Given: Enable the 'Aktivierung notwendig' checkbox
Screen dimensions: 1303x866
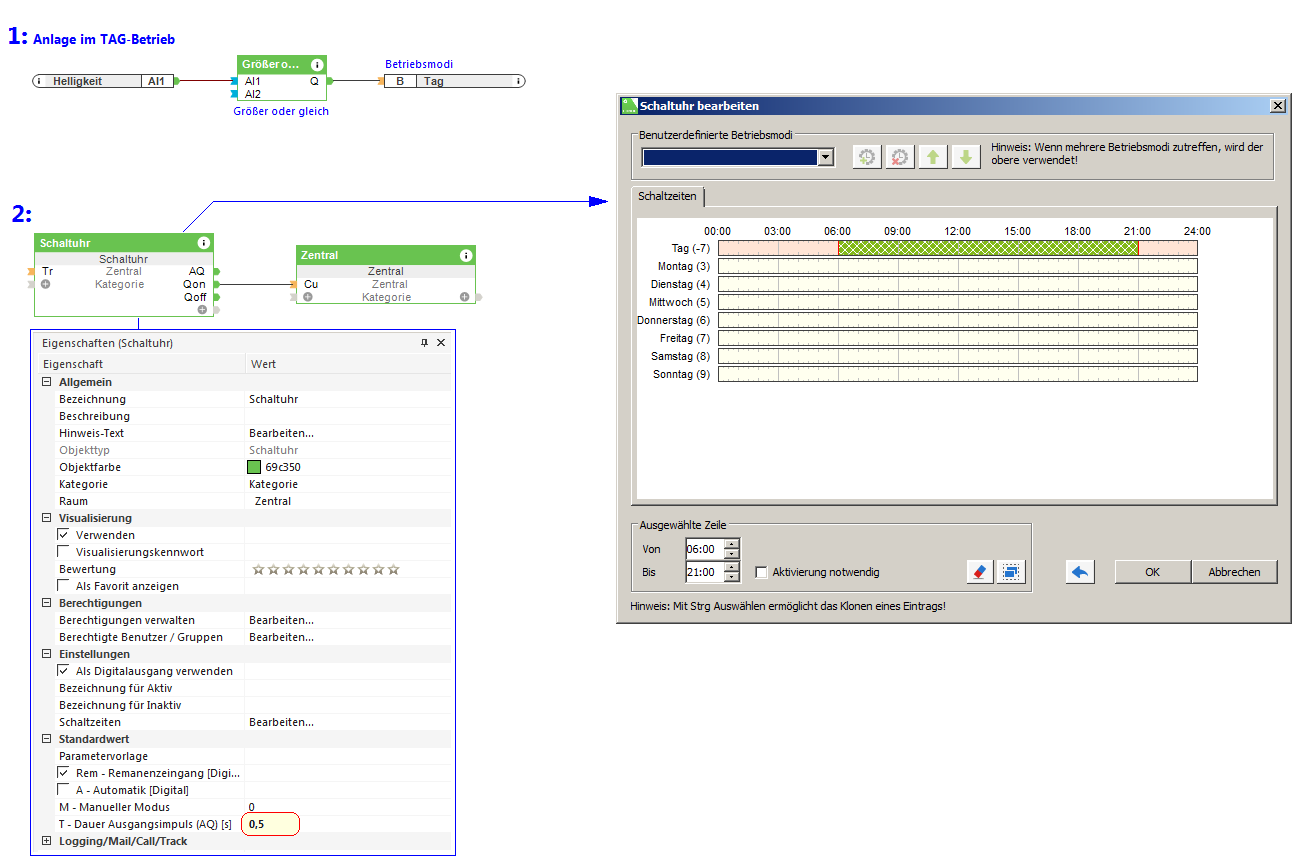Looking at the screenshot, I should [x=762, y=572].
